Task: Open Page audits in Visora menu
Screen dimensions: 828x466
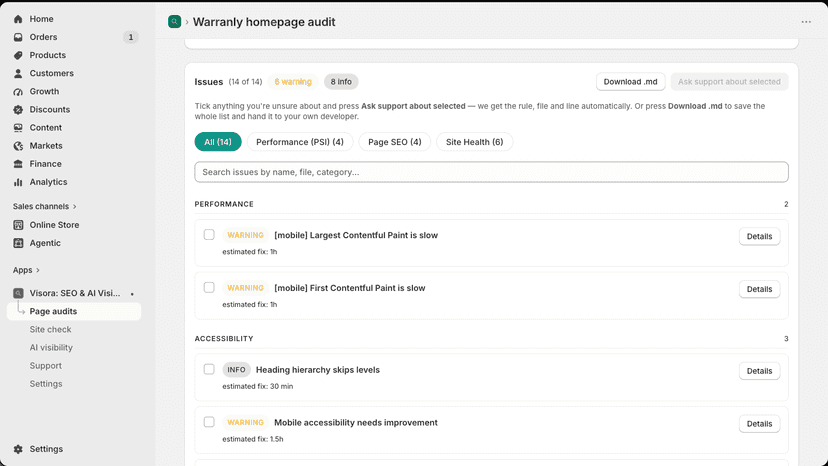Action: [74, 311]
